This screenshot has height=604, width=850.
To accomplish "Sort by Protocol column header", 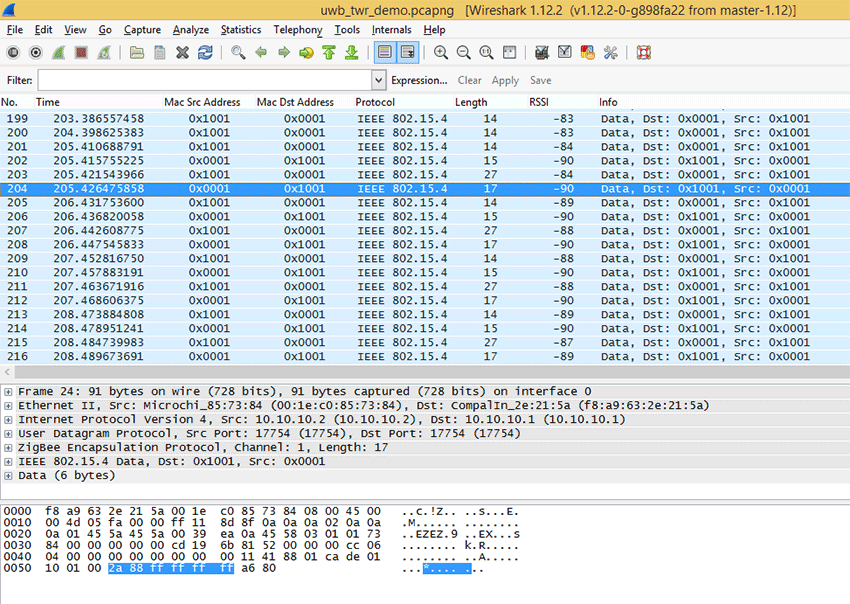I will coord(403,102).
